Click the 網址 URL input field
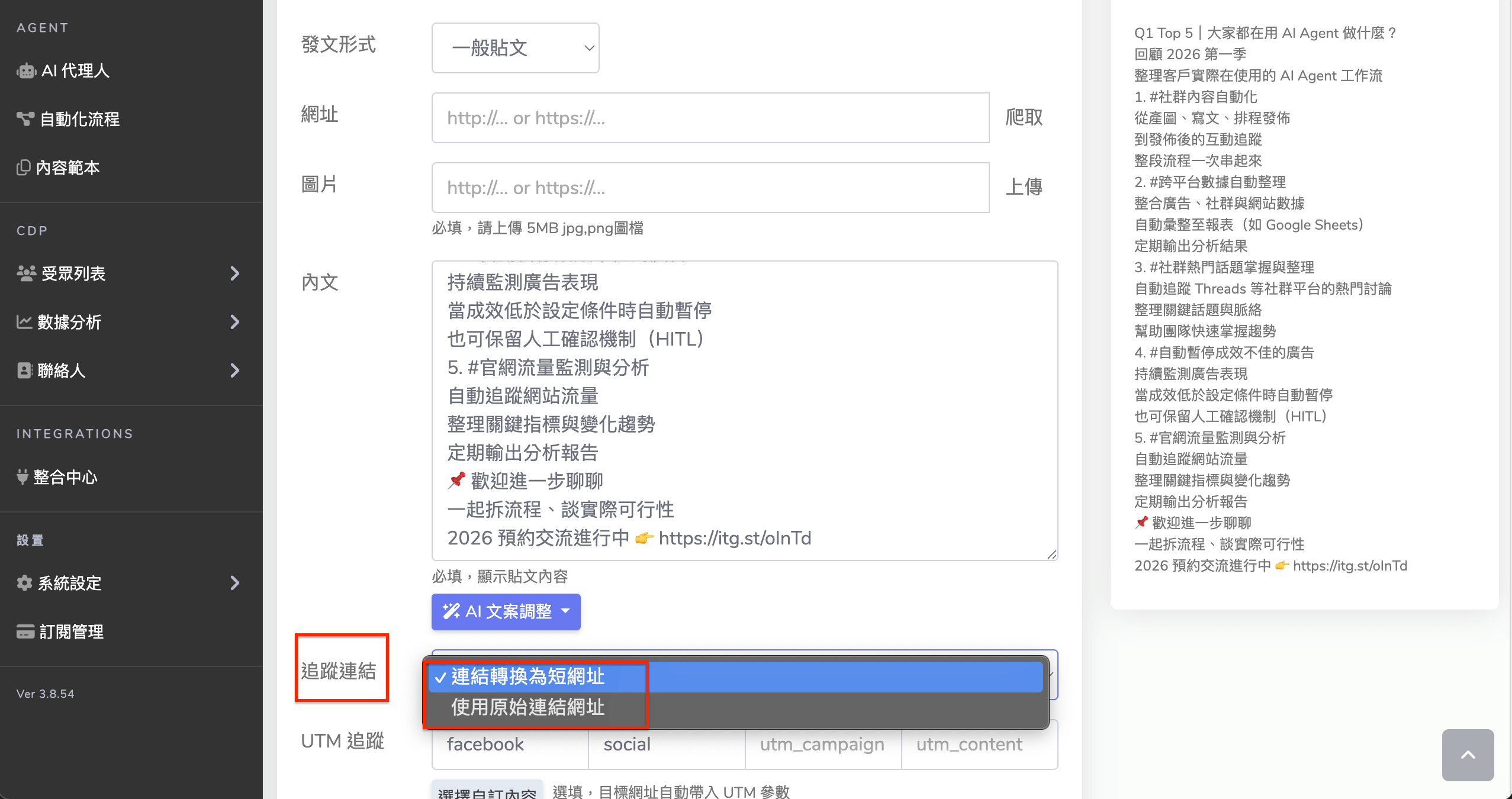The height and width of the screenshot is (799, 1512). point(710,118)
